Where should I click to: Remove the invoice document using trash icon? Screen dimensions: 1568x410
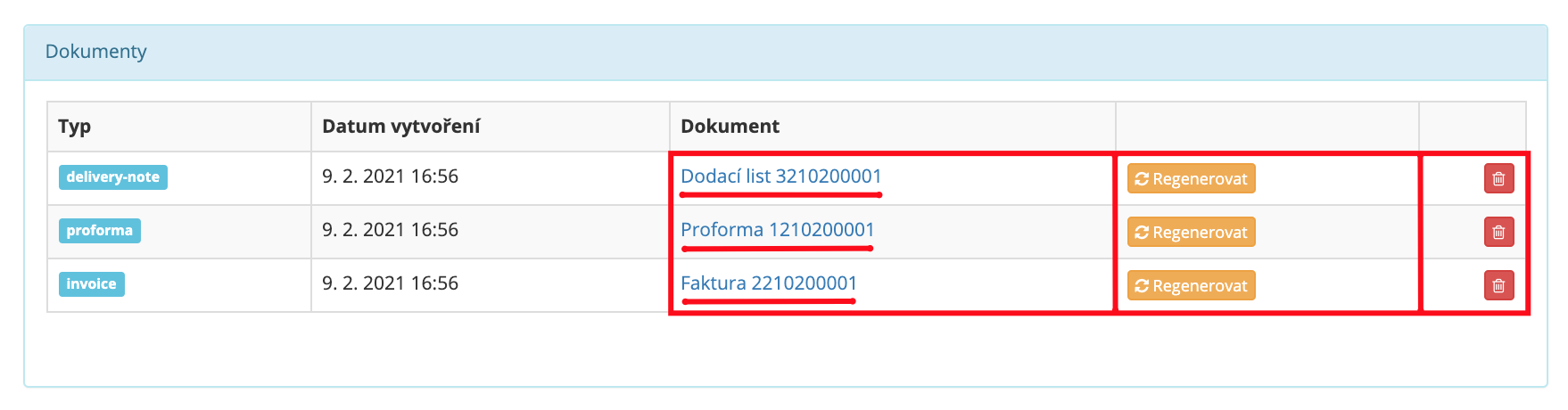(1498, 285)
